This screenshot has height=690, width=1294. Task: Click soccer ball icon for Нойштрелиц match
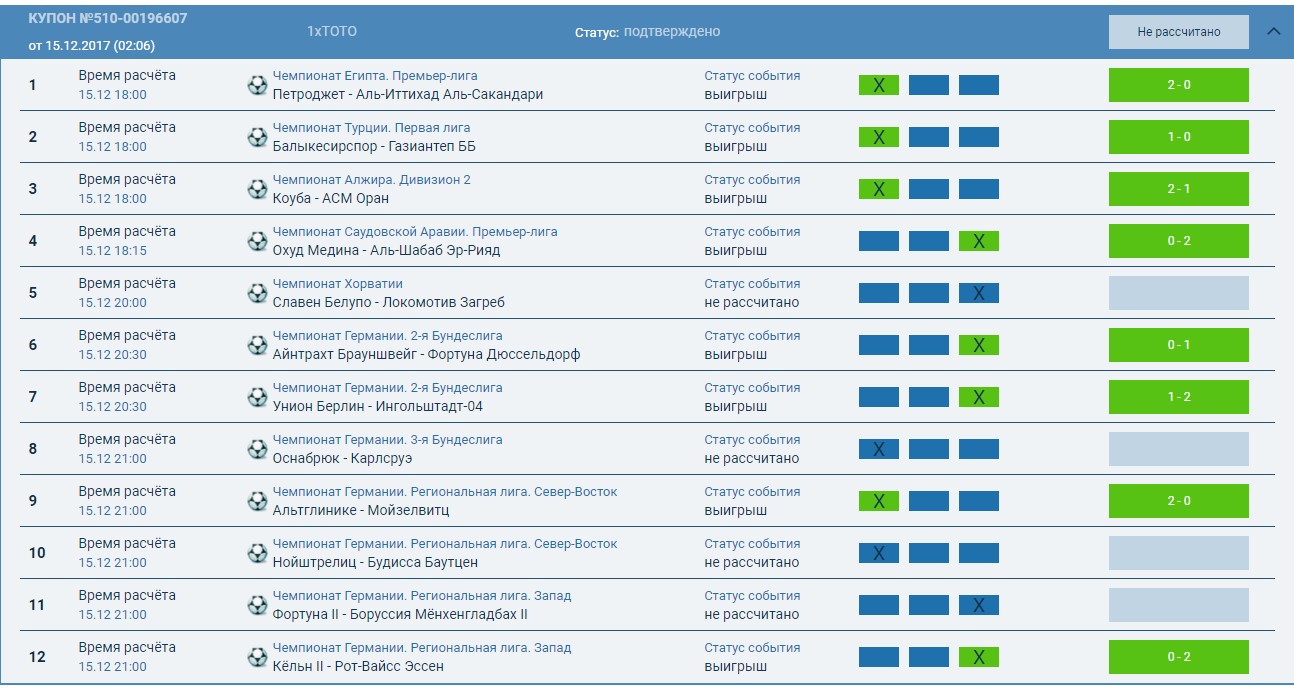click(x=257, y=553)
